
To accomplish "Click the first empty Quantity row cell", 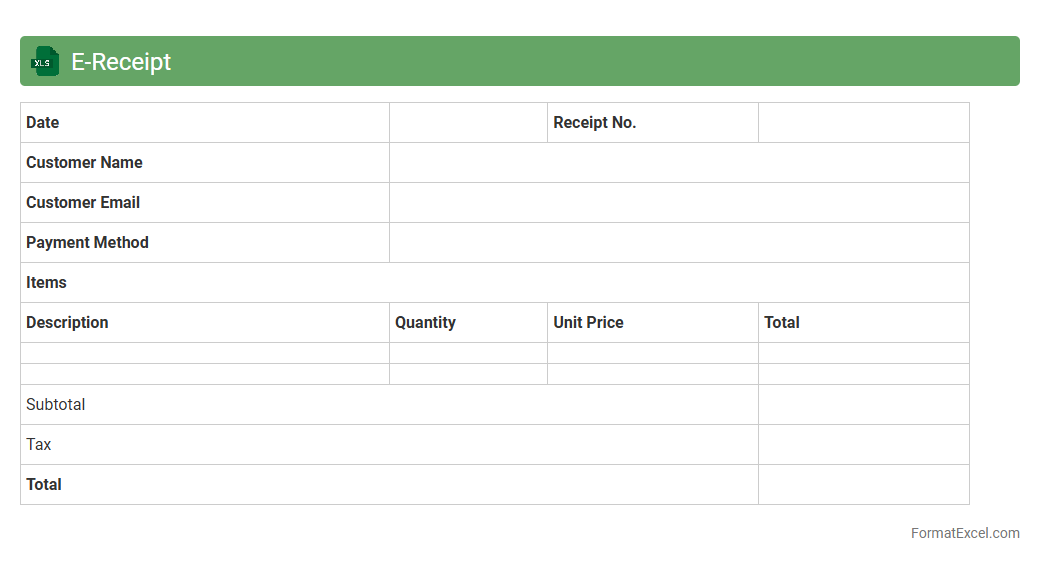I will click(x=468, y=353).
